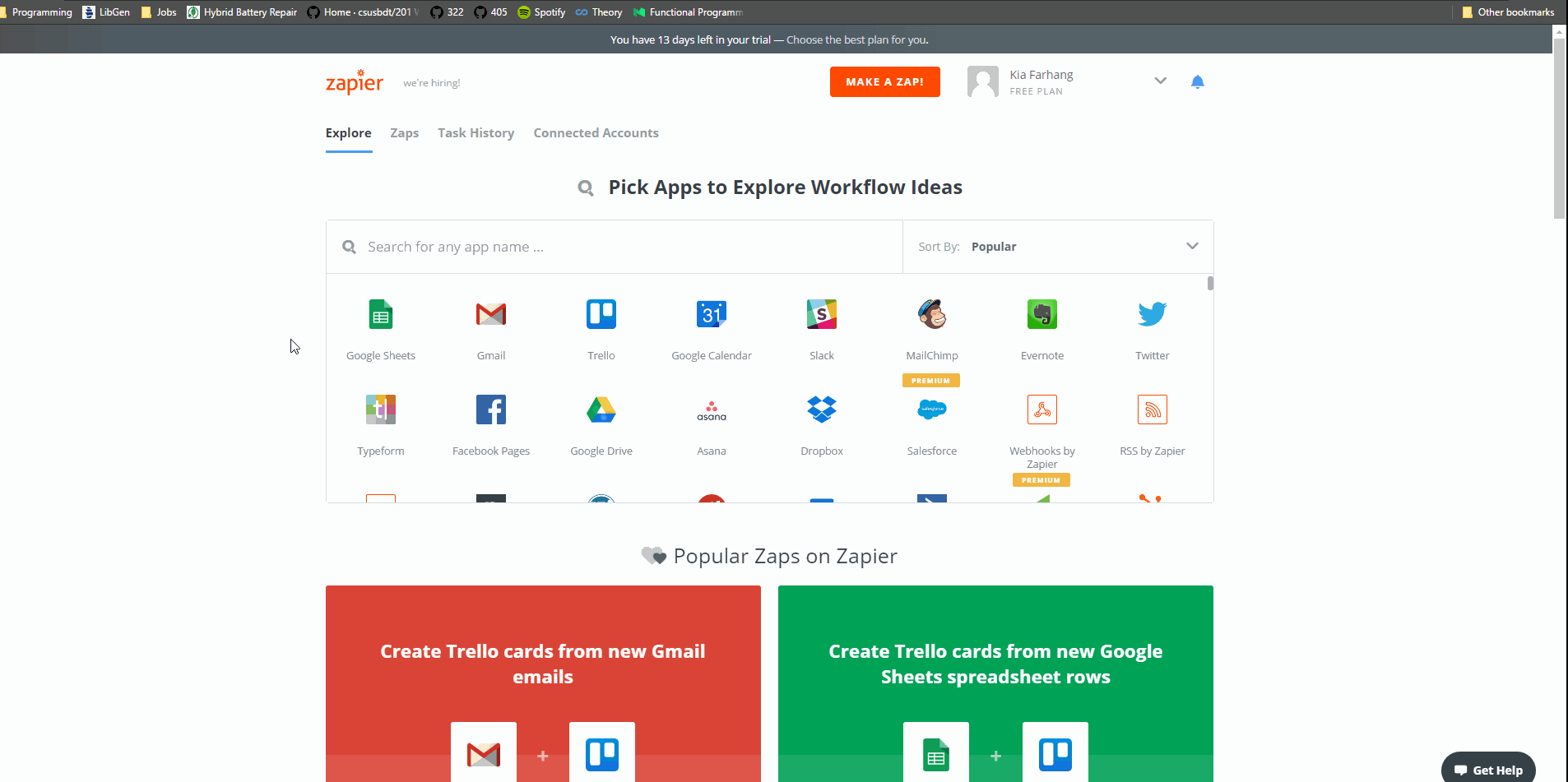Open the Other bookmarks folder
Viewport: 1568px width, 782px height.
(x=1508, y=12)
